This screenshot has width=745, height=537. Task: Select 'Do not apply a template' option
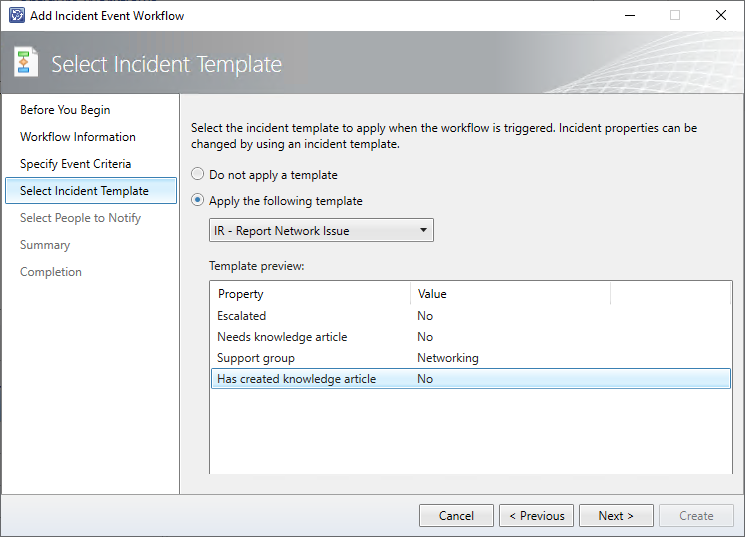tap(198, 175)
